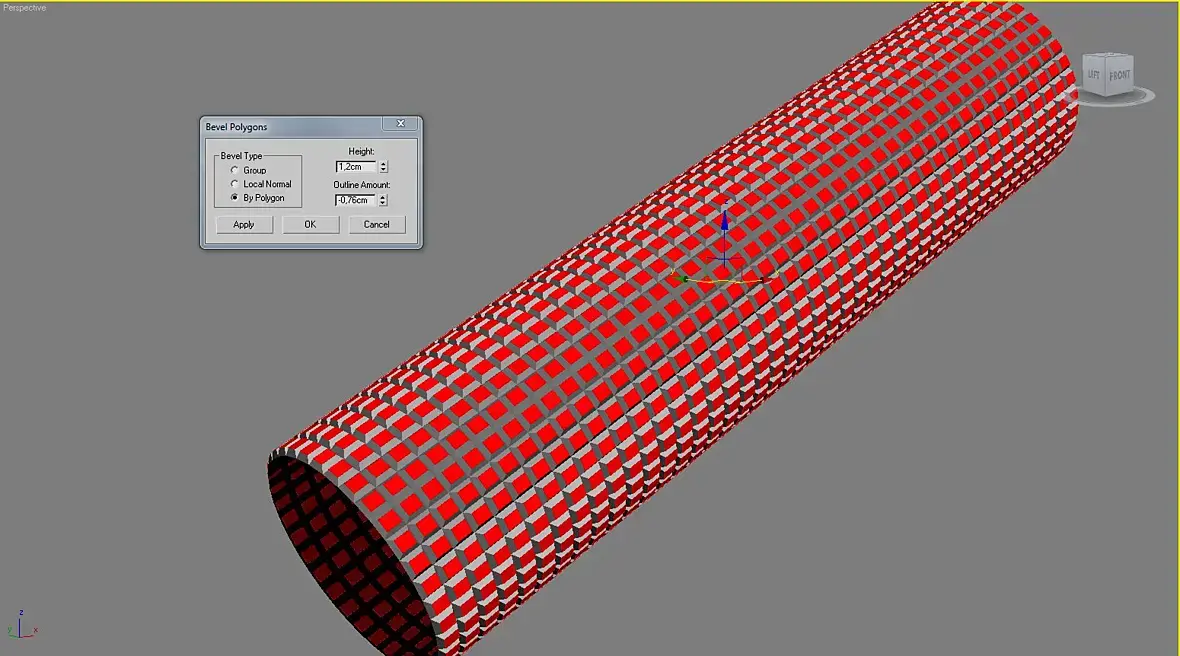Adjust the Outline Amount spinner arrows

coord(383,200)
